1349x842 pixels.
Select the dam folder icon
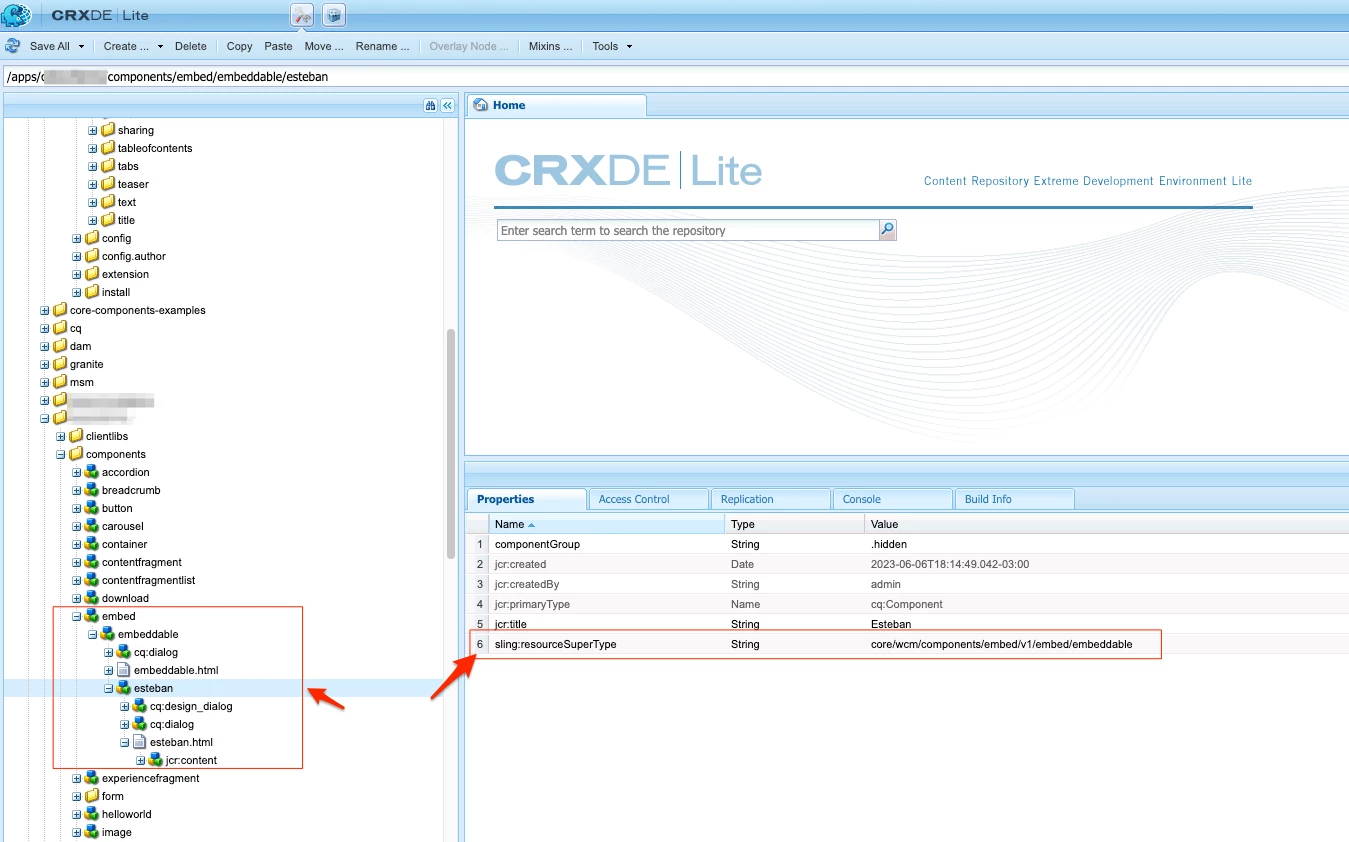coord(60,346)
